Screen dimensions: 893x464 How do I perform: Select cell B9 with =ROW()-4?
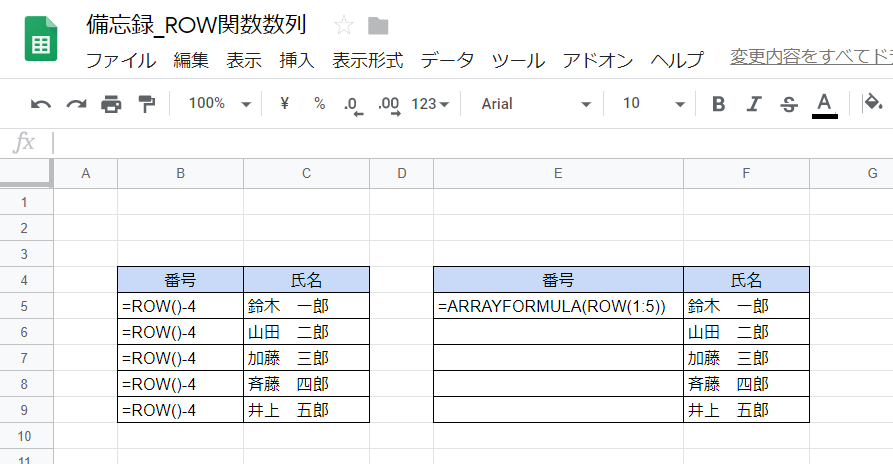click(x=181, y=410)
